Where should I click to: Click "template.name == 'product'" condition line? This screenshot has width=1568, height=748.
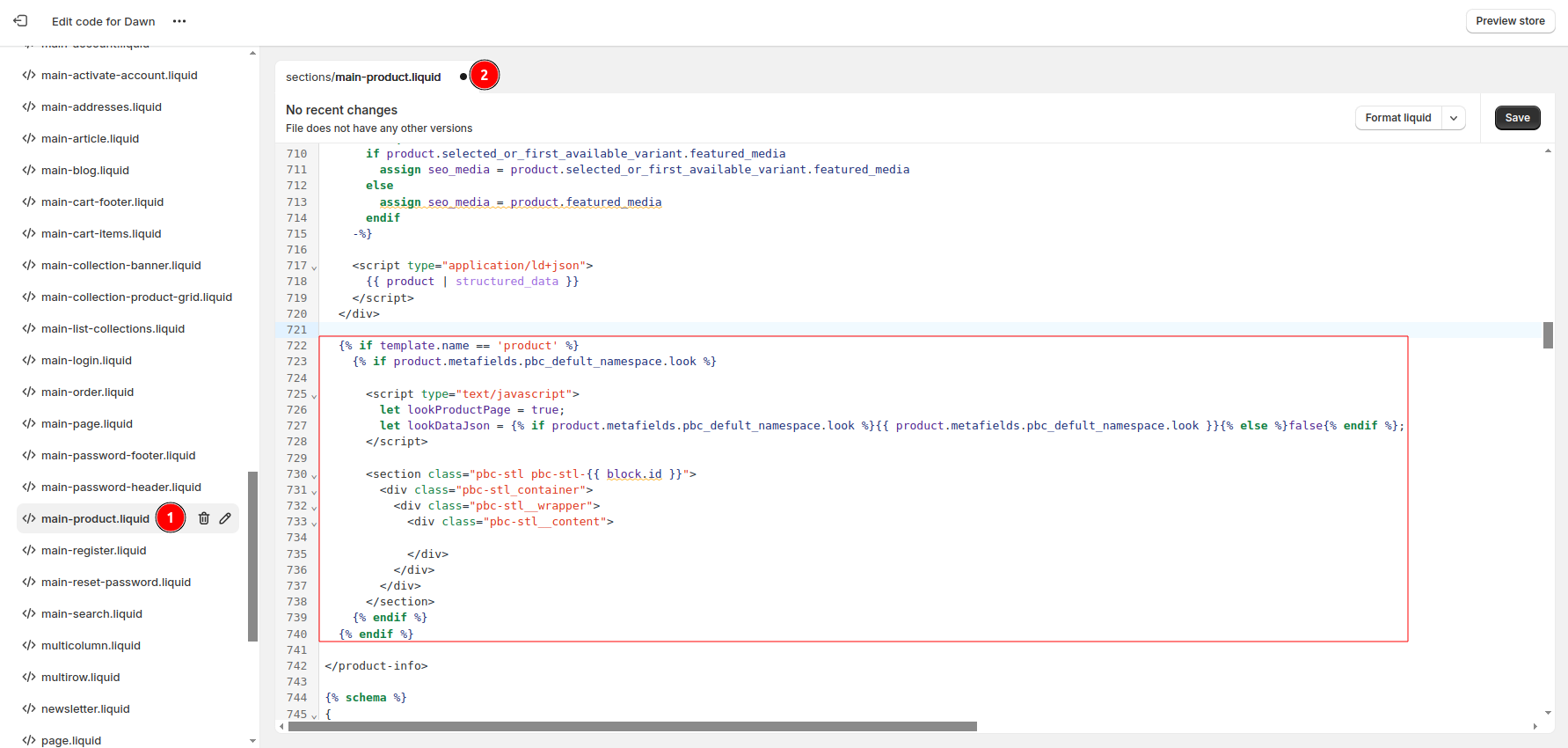click(x=458, y=346)
